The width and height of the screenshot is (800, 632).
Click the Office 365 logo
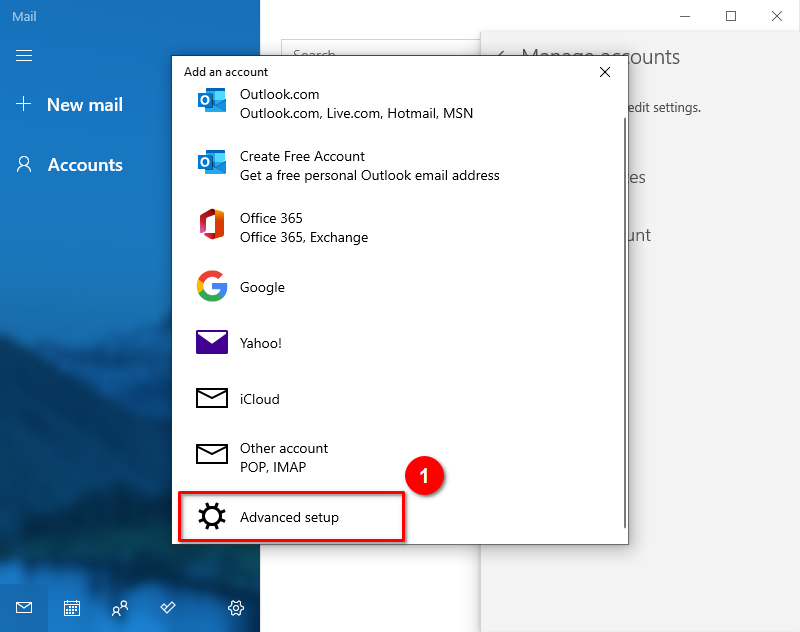click(x=212, y=224)
